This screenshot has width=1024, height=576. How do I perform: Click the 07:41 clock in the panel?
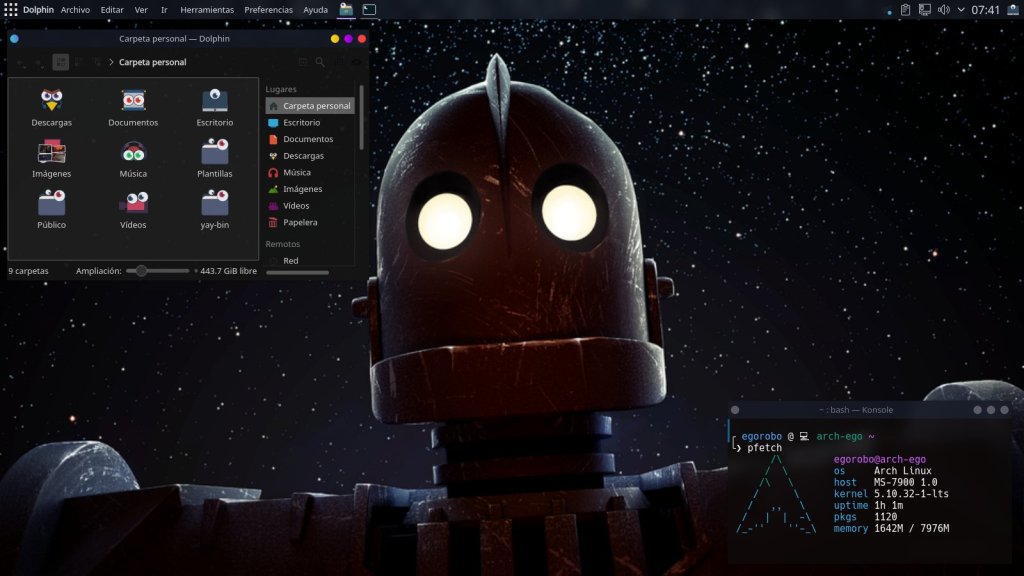(985, 10)
